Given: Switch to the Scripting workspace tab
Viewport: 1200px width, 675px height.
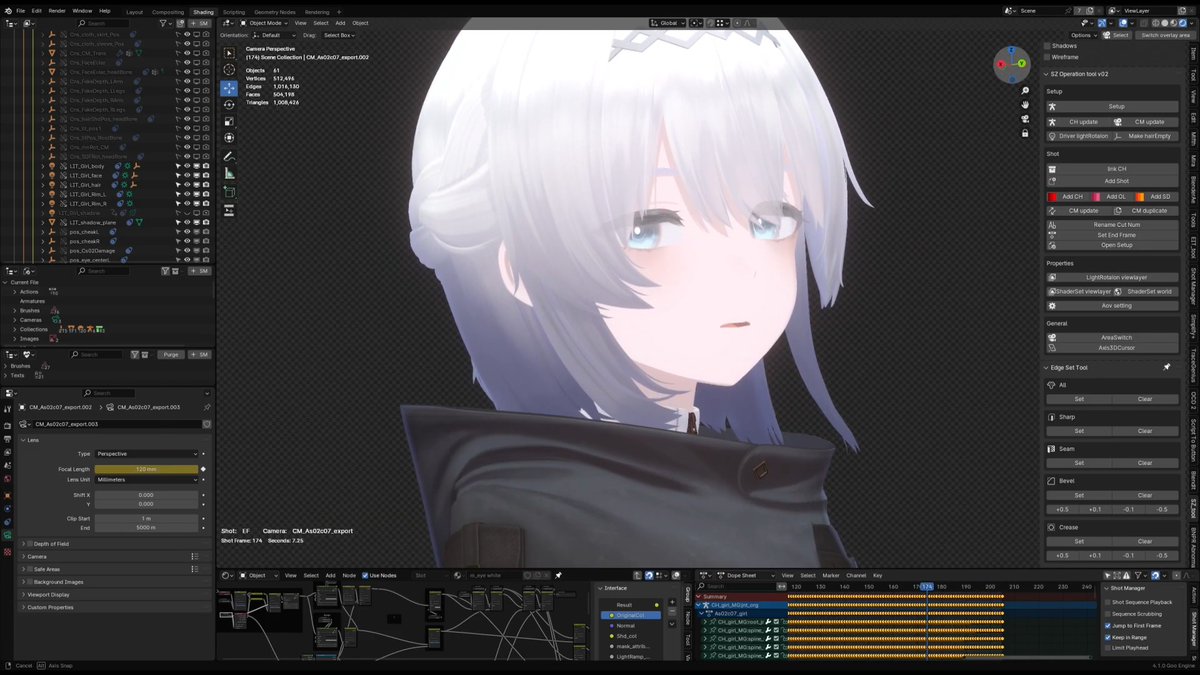Looking at the screenshot, I should pos(234,12).
